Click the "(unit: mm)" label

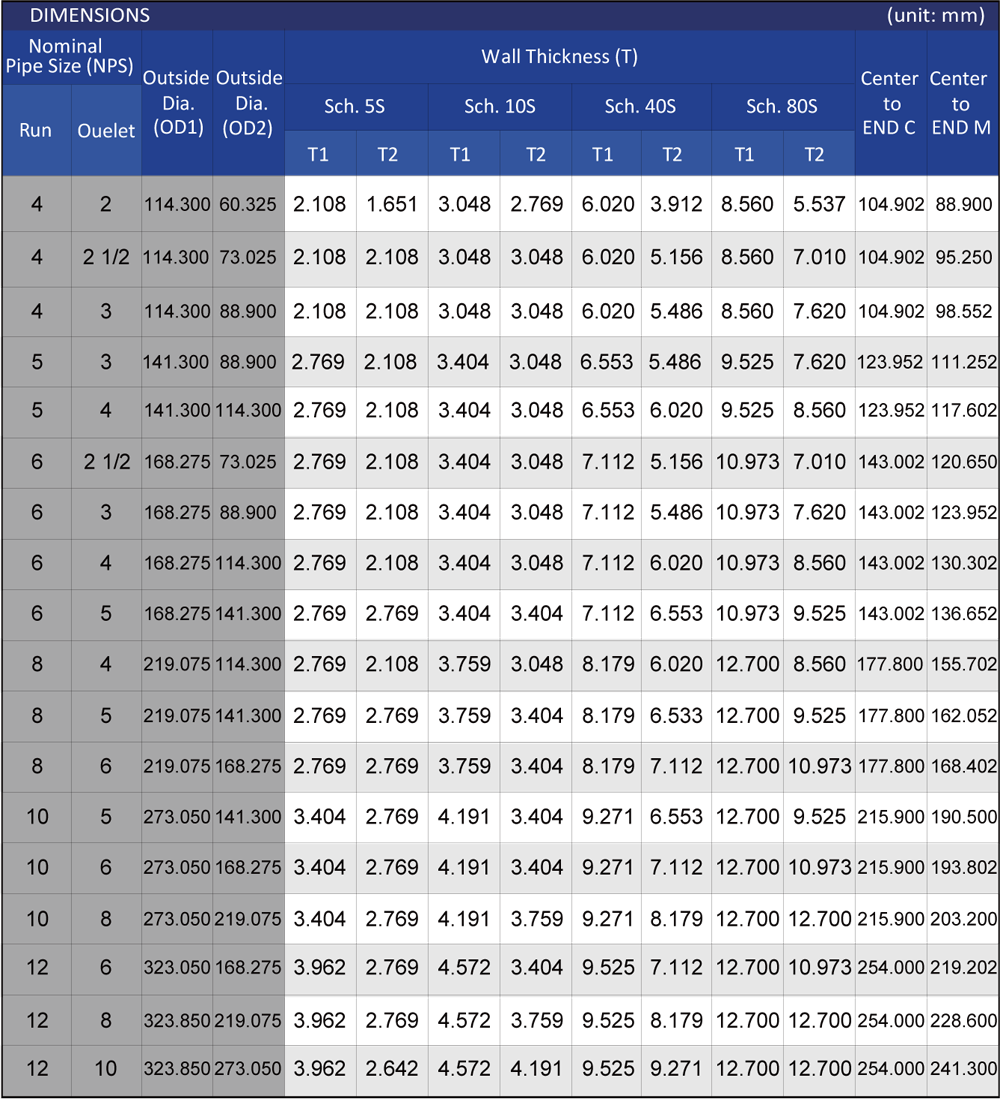pyautogui.click(x=937, y=15)
